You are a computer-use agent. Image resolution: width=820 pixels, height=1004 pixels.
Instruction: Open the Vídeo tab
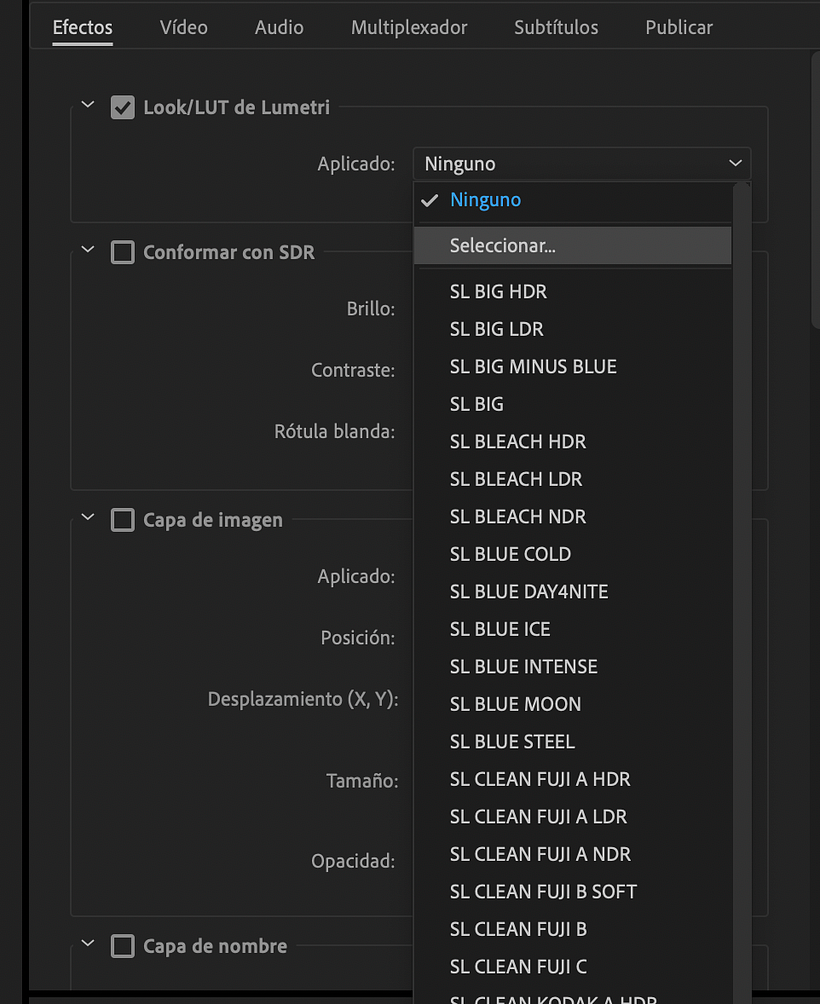point(183,28)
